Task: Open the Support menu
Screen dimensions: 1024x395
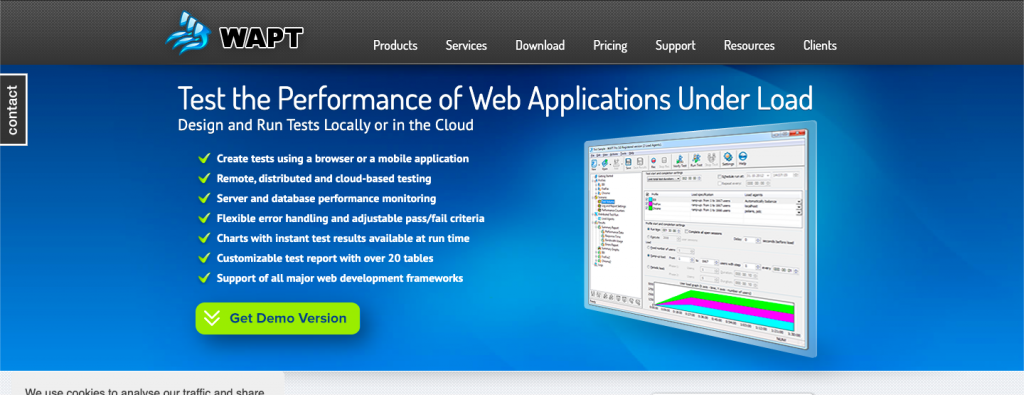Action: tap(675, 46)
